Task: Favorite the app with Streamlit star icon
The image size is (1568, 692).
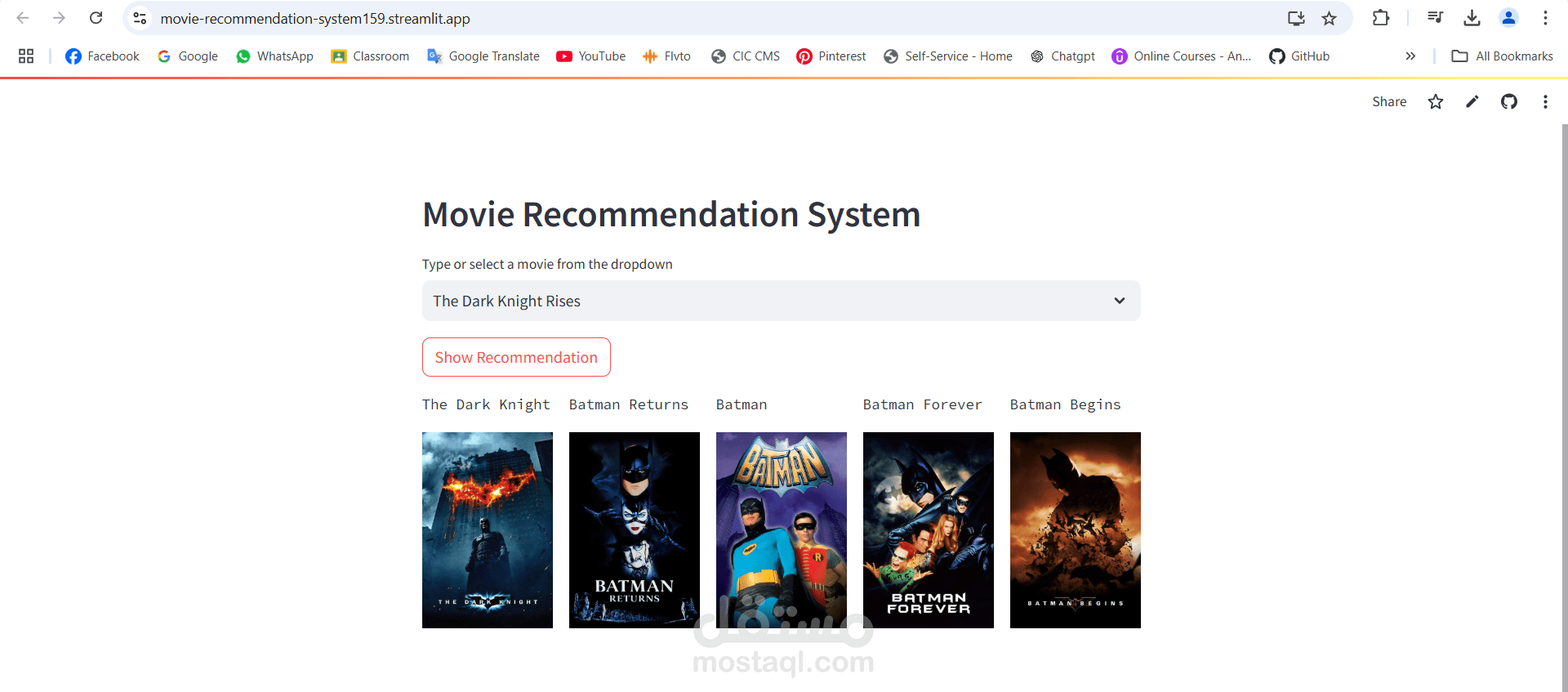Action: click(x=1436, y=101)
